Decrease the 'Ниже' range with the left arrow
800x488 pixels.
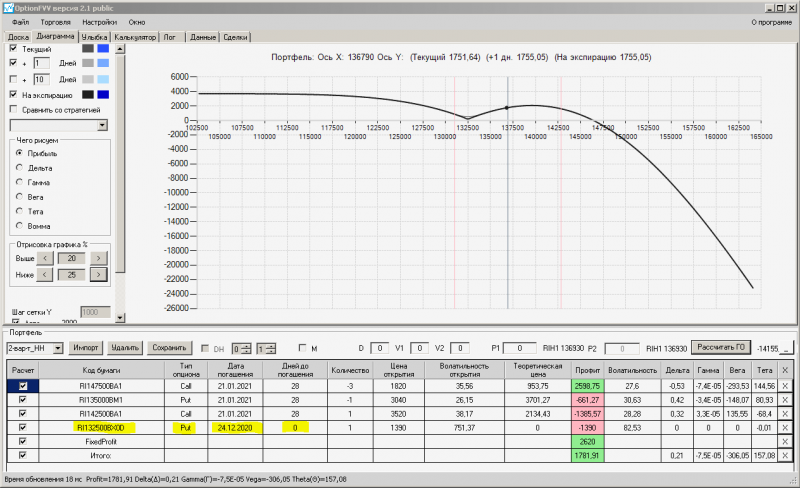pos(44,275)
